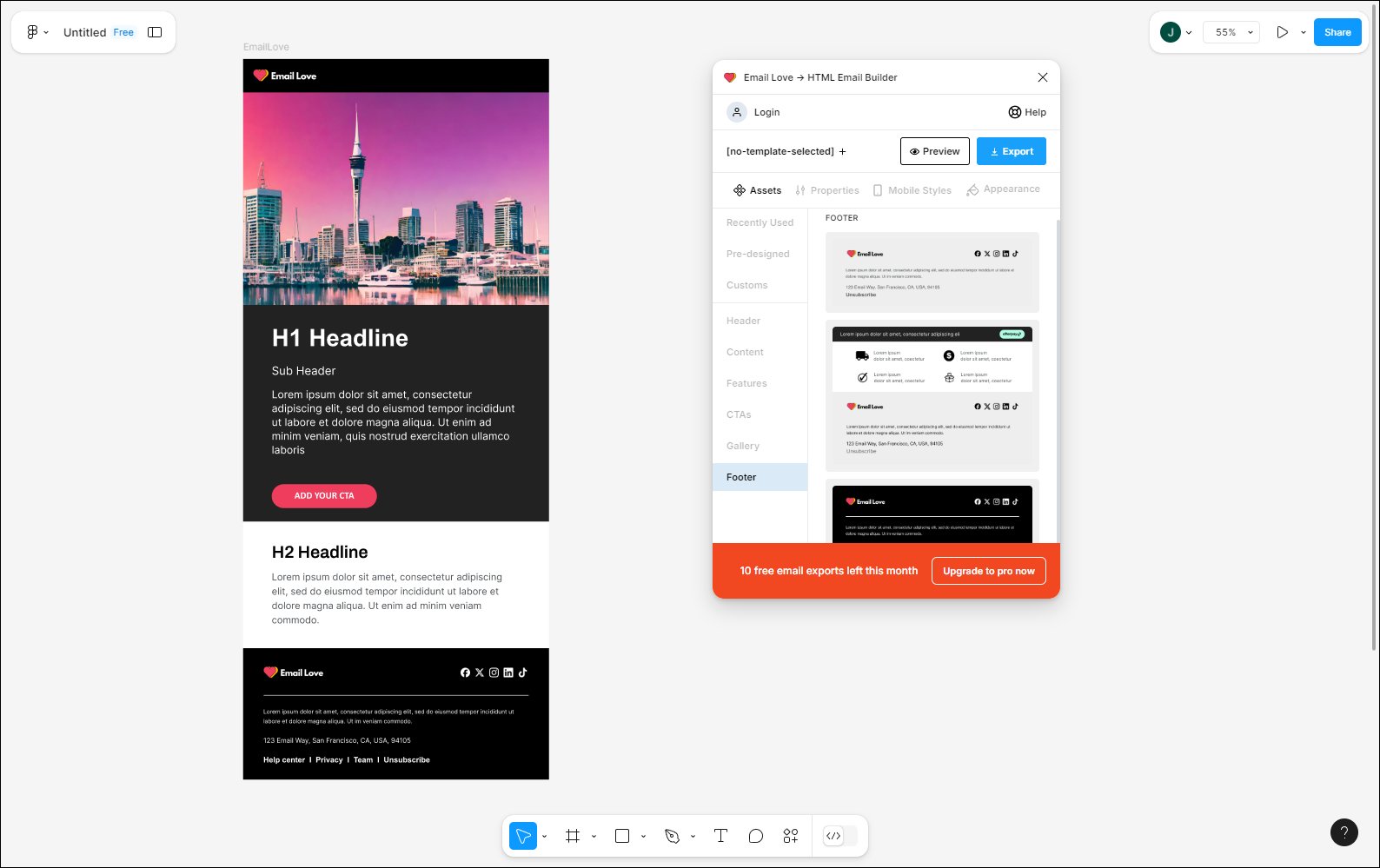Click the Preview button
Image resolution: width=1380 pixels, height=868 pixels.
coord(935,151)
